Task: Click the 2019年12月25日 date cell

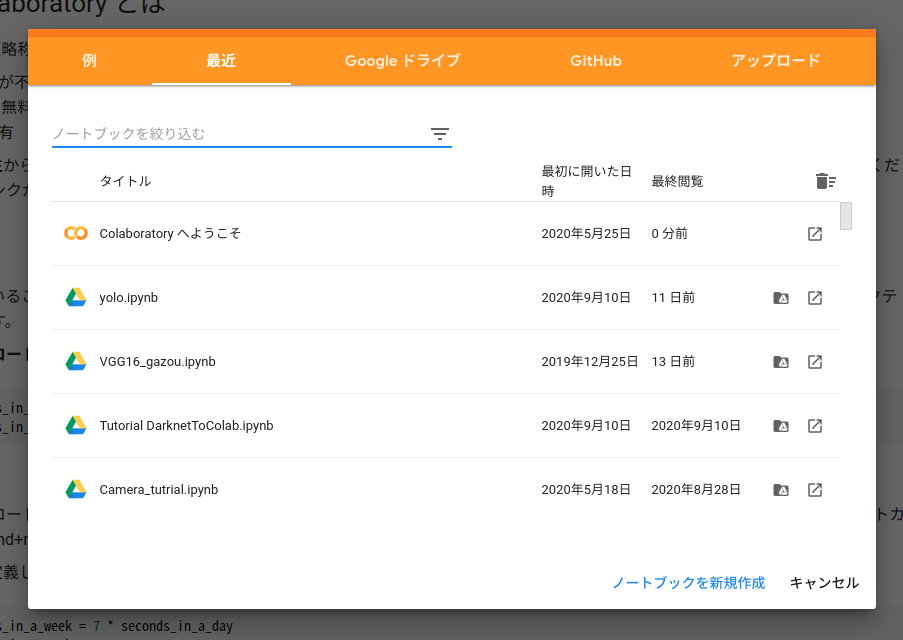Action: click(x=589, y=361)
